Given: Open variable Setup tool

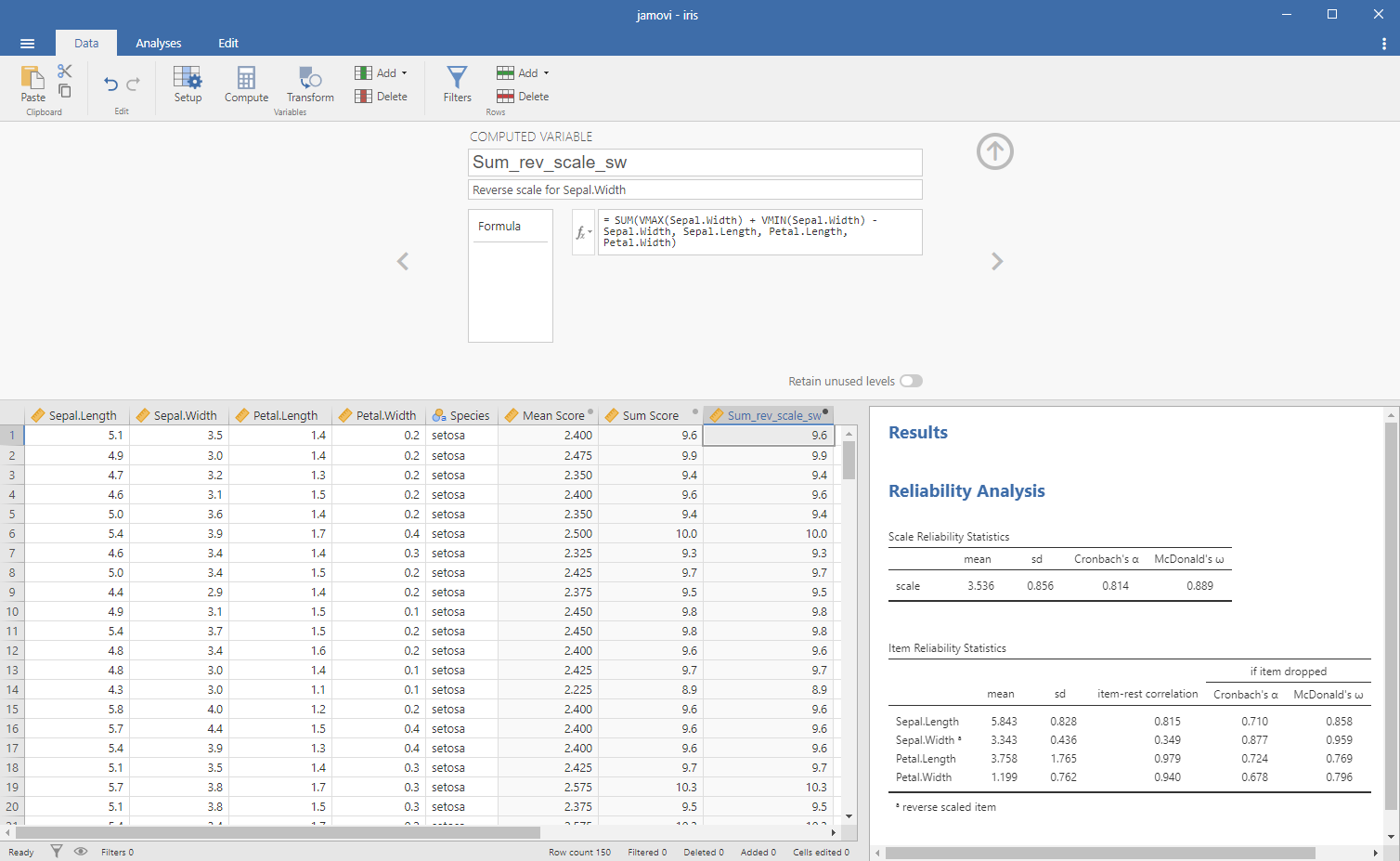Looking at the screenshot, I should (188, 84).
